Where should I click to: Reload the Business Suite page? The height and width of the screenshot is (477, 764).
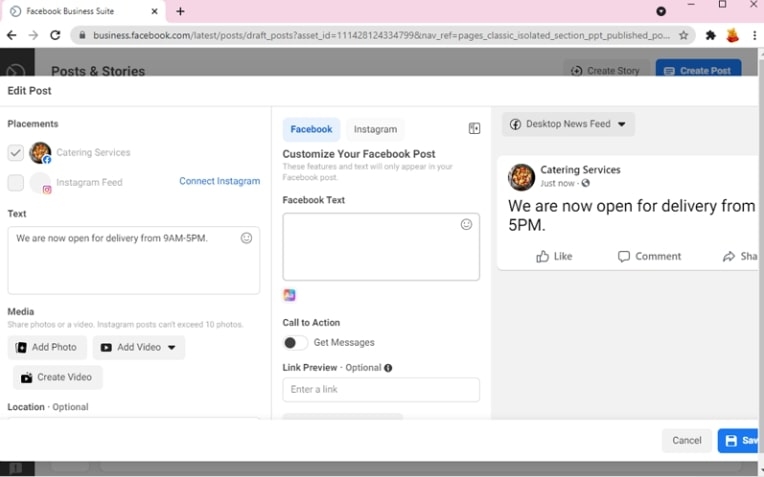55,35
